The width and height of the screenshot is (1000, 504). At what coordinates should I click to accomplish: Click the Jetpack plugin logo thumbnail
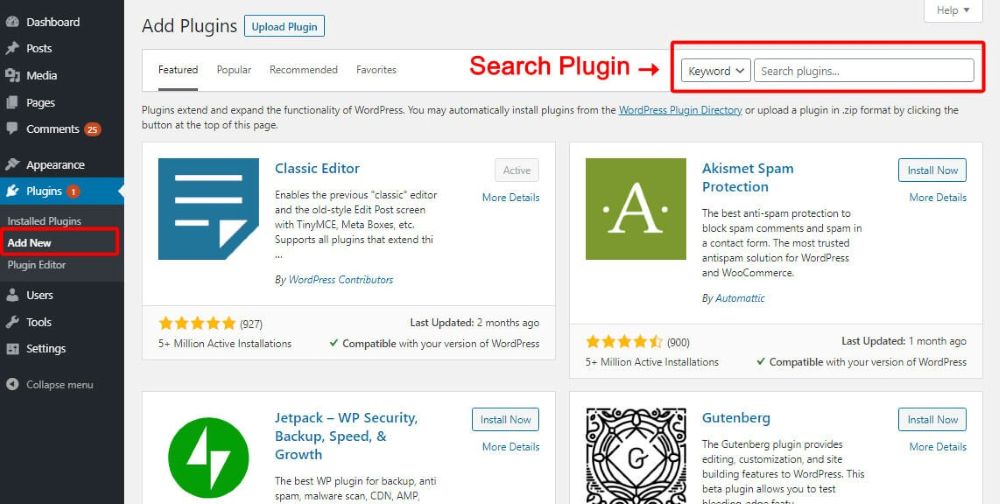point(209,456)
